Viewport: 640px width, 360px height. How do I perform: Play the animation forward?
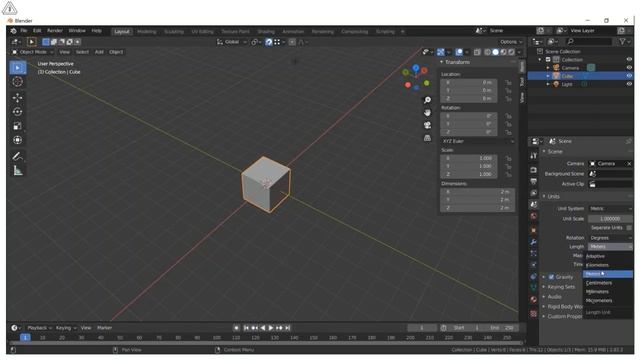pyautogui.click(x=271, y=328)
